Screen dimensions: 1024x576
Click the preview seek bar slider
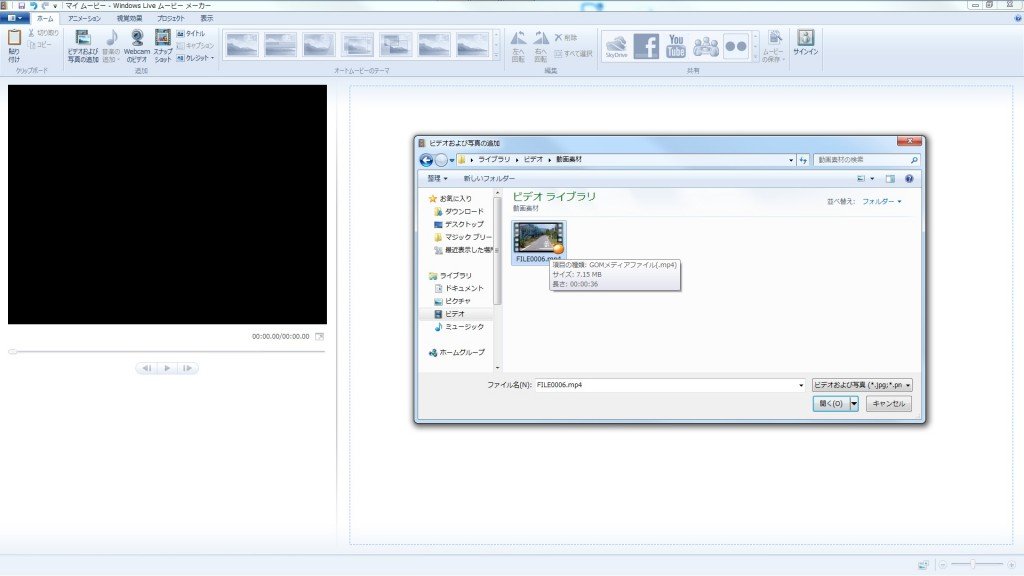pyautogui.click(x=12, y=351)
